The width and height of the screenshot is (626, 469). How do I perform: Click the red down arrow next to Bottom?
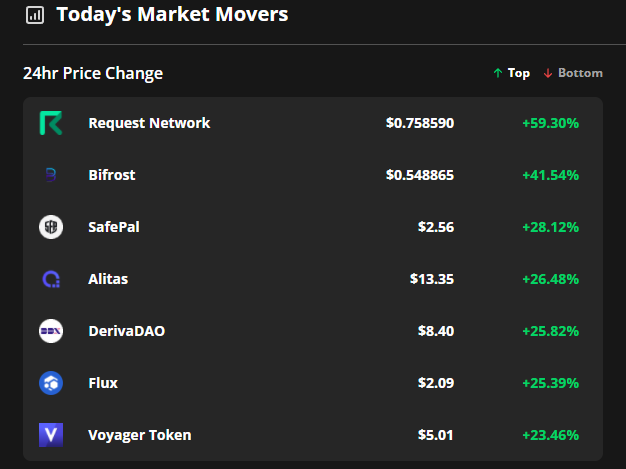pos(548,73)
